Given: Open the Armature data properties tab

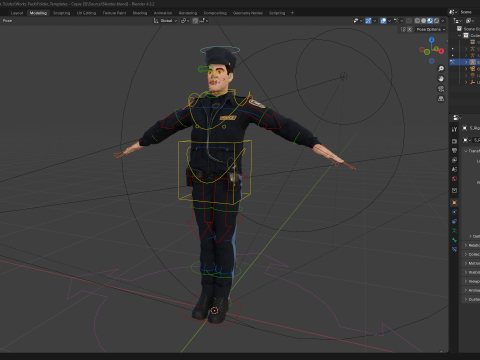Looking at the screenshot, I should (454, 231).
